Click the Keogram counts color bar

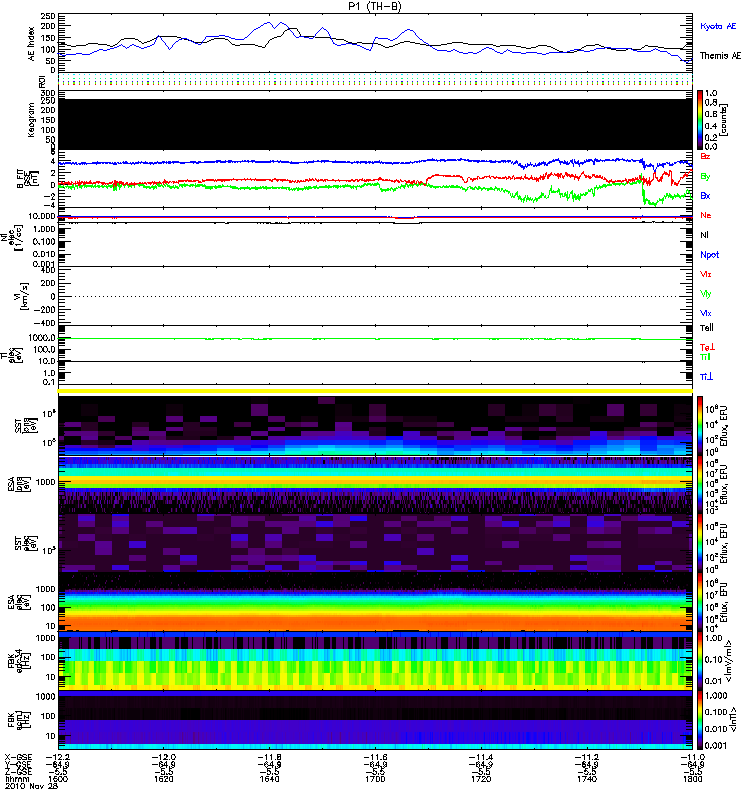pyautogui.click(x=700, y=120)
